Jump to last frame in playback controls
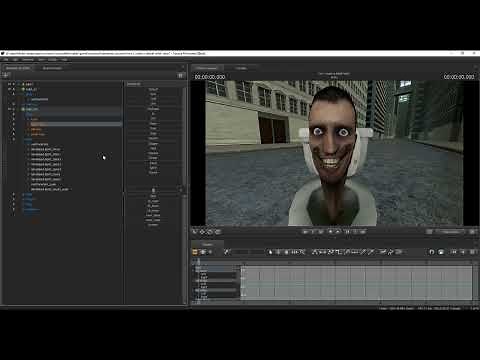 [x=363, y=231]
